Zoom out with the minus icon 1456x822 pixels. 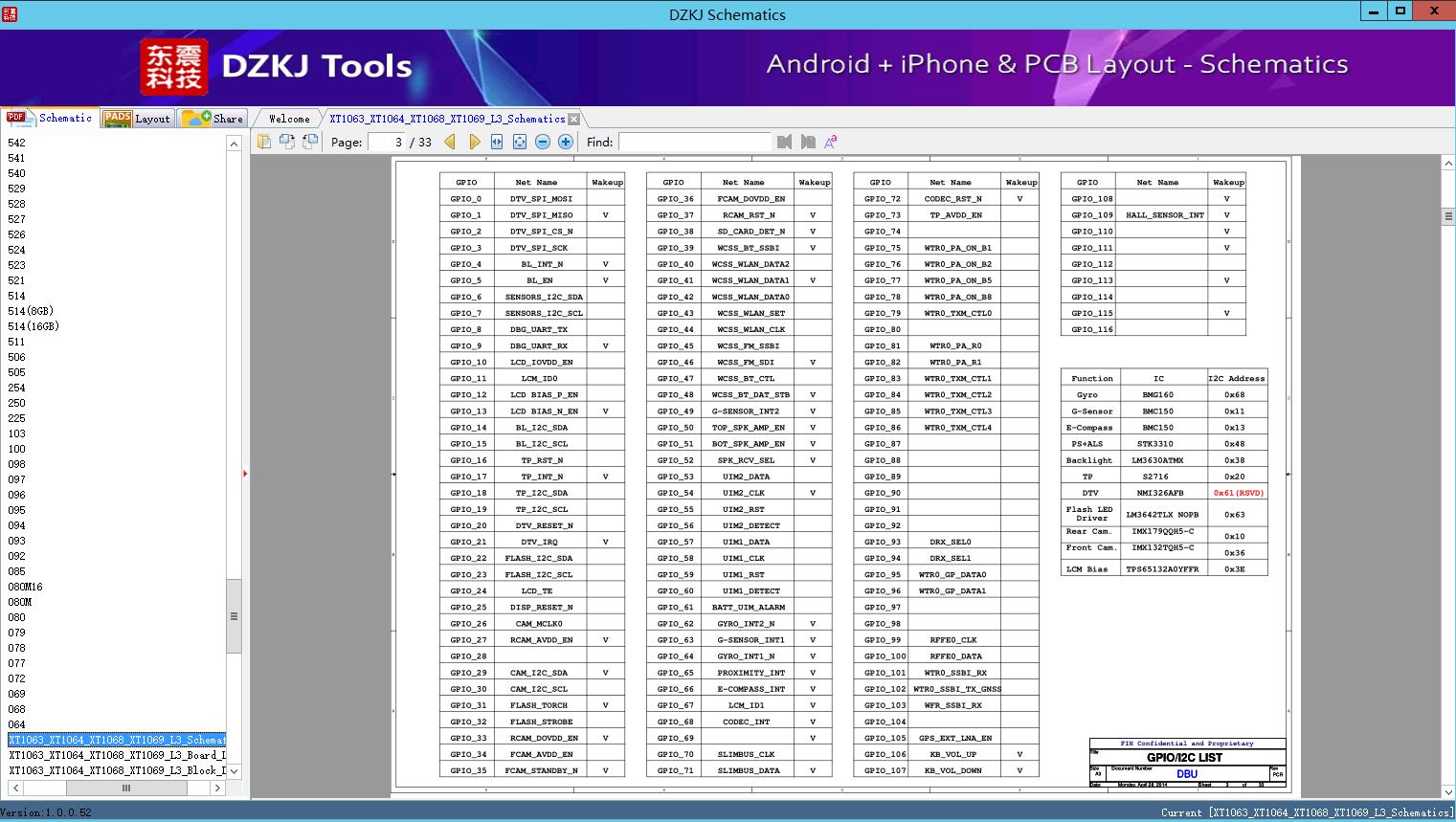point(543,142)
